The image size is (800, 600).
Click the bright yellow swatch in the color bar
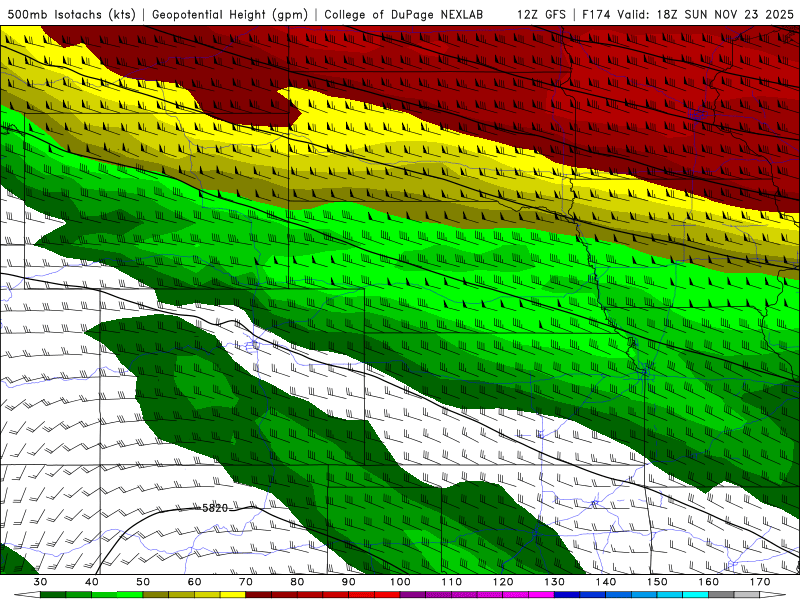[233, 595]
